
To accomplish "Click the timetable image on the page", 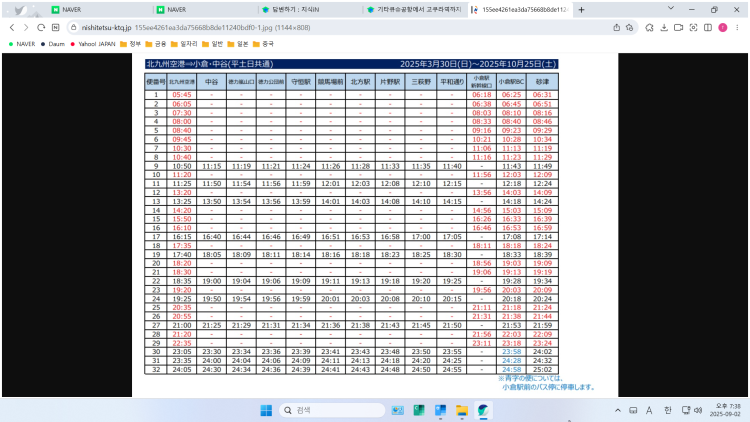I will [375, 225].
